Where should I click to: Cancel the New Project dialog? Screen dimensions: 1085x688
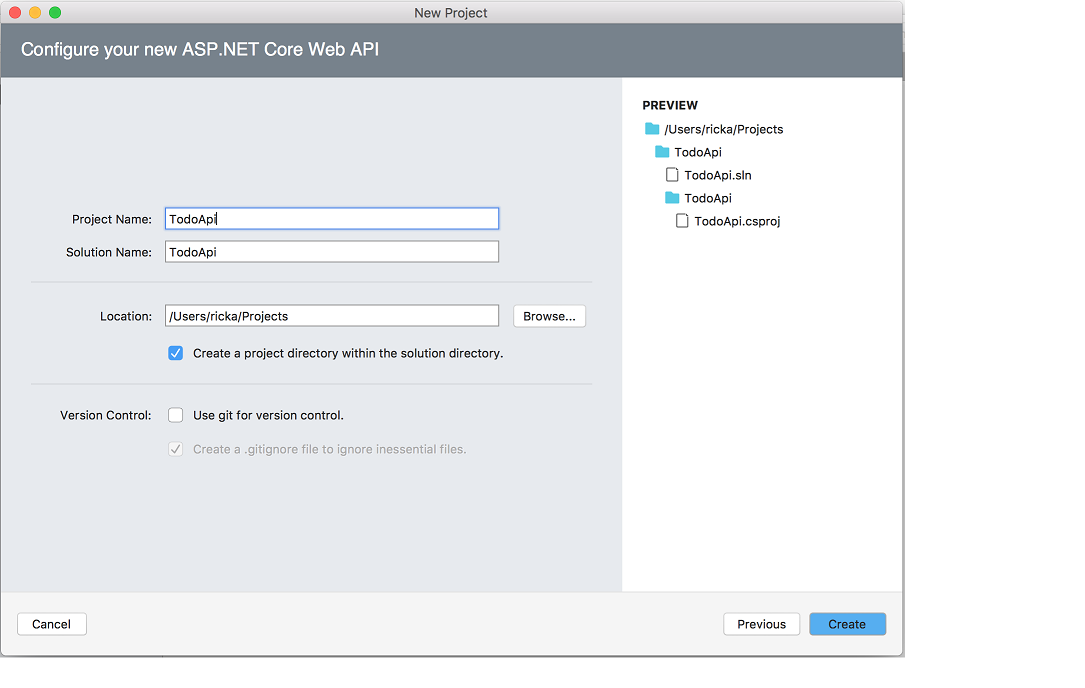click(x=52, y=624)
